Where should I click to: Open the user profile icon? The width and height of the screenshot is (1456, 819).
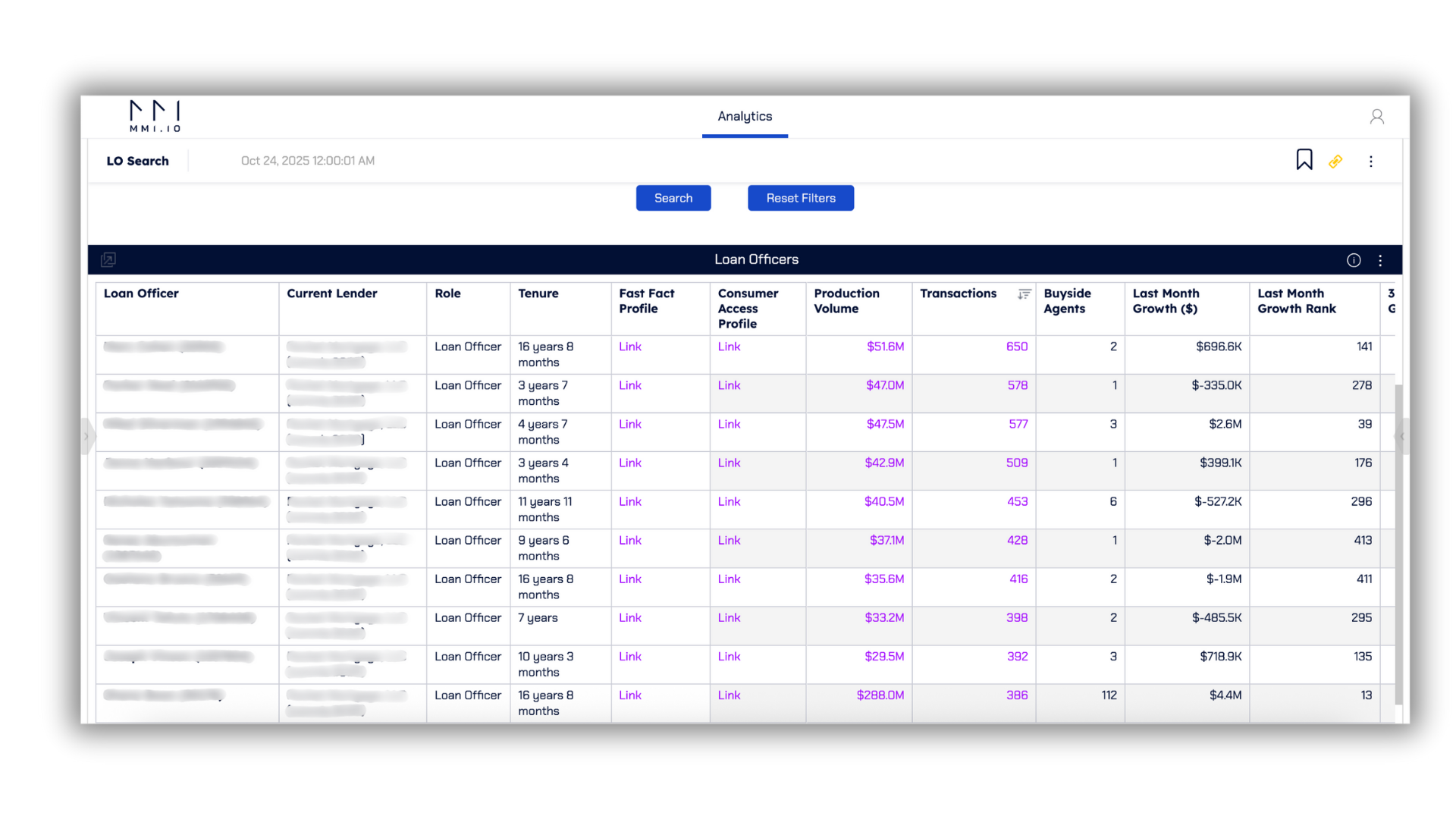tap(1376, 116)
